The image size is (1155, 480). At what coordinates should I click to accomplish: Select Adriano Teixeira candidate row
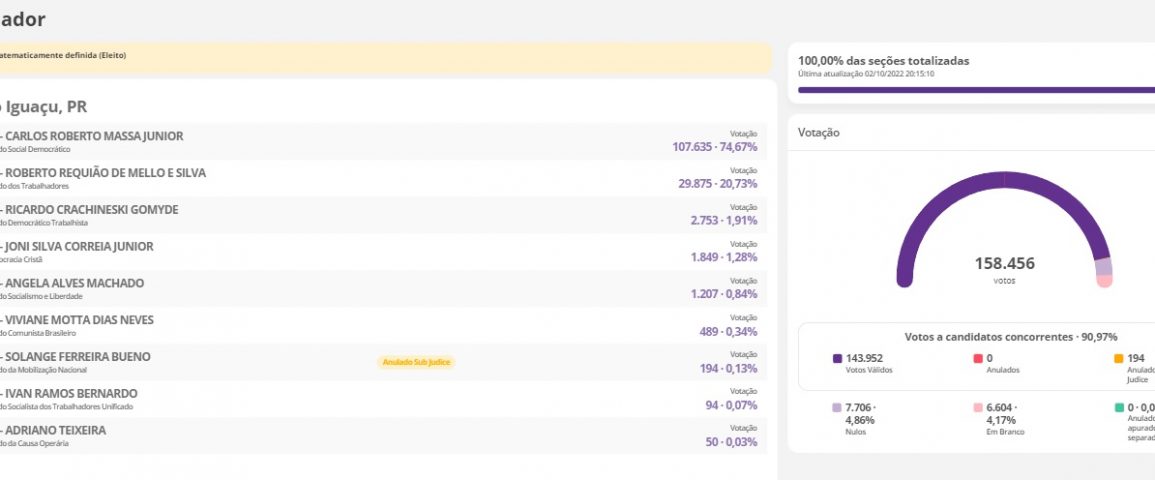pos(55,430)
